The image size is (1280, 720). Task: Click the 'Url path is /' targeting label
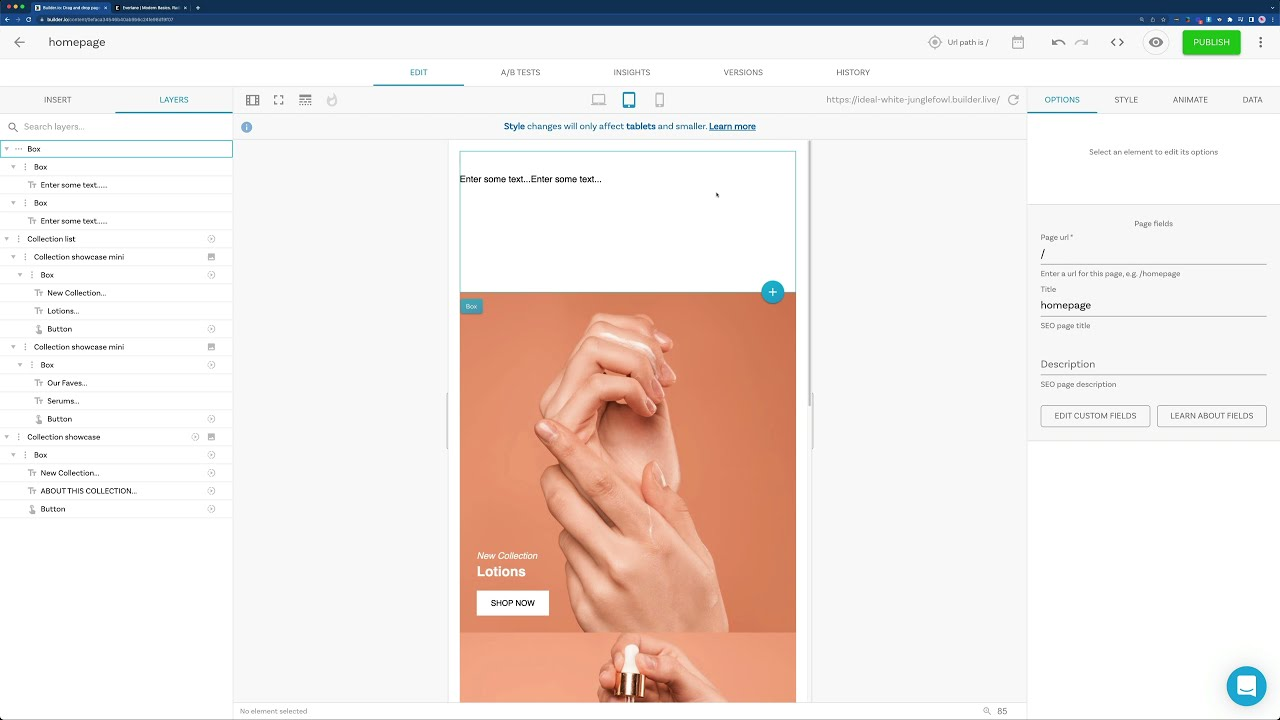967,42
